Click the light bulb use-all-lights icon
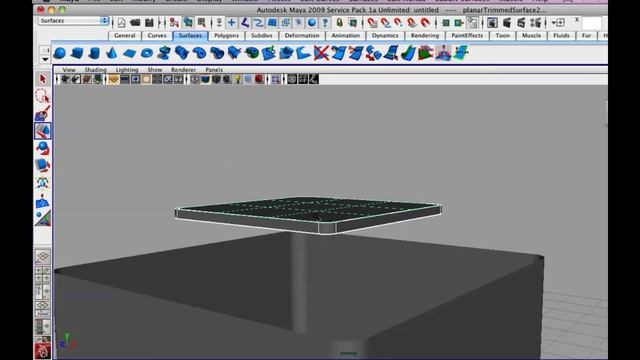The height and width of the screenshot is (360, 640). coord(238,79)
